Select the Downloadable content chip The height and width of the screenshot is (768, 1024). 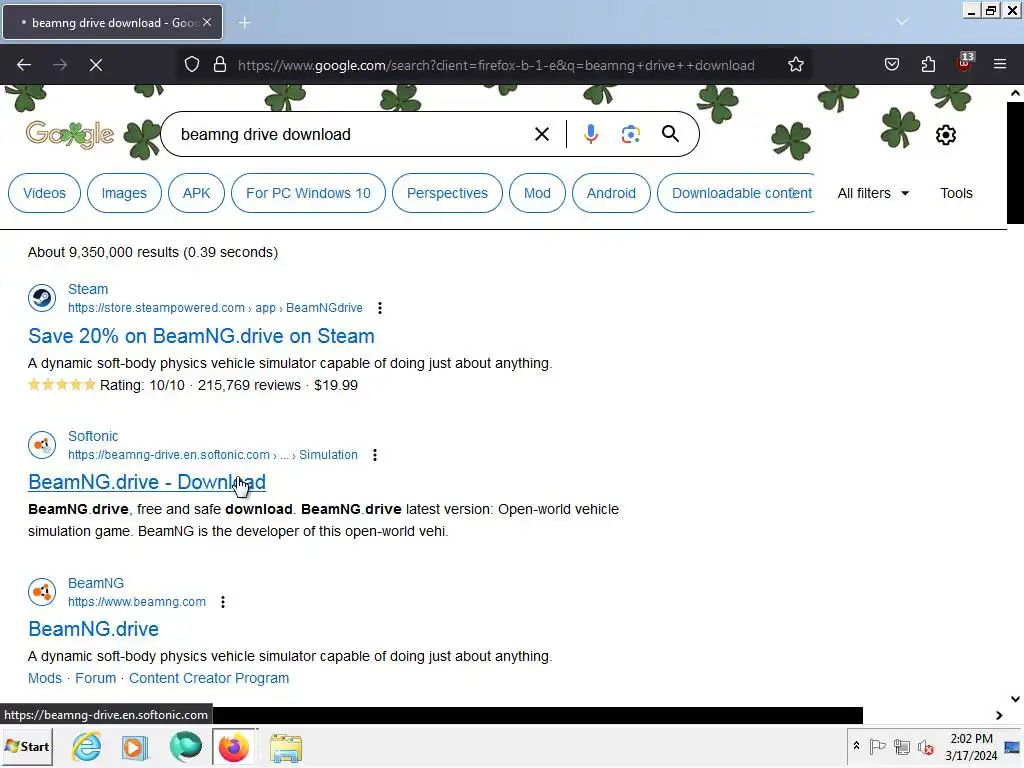pos(738,193)
